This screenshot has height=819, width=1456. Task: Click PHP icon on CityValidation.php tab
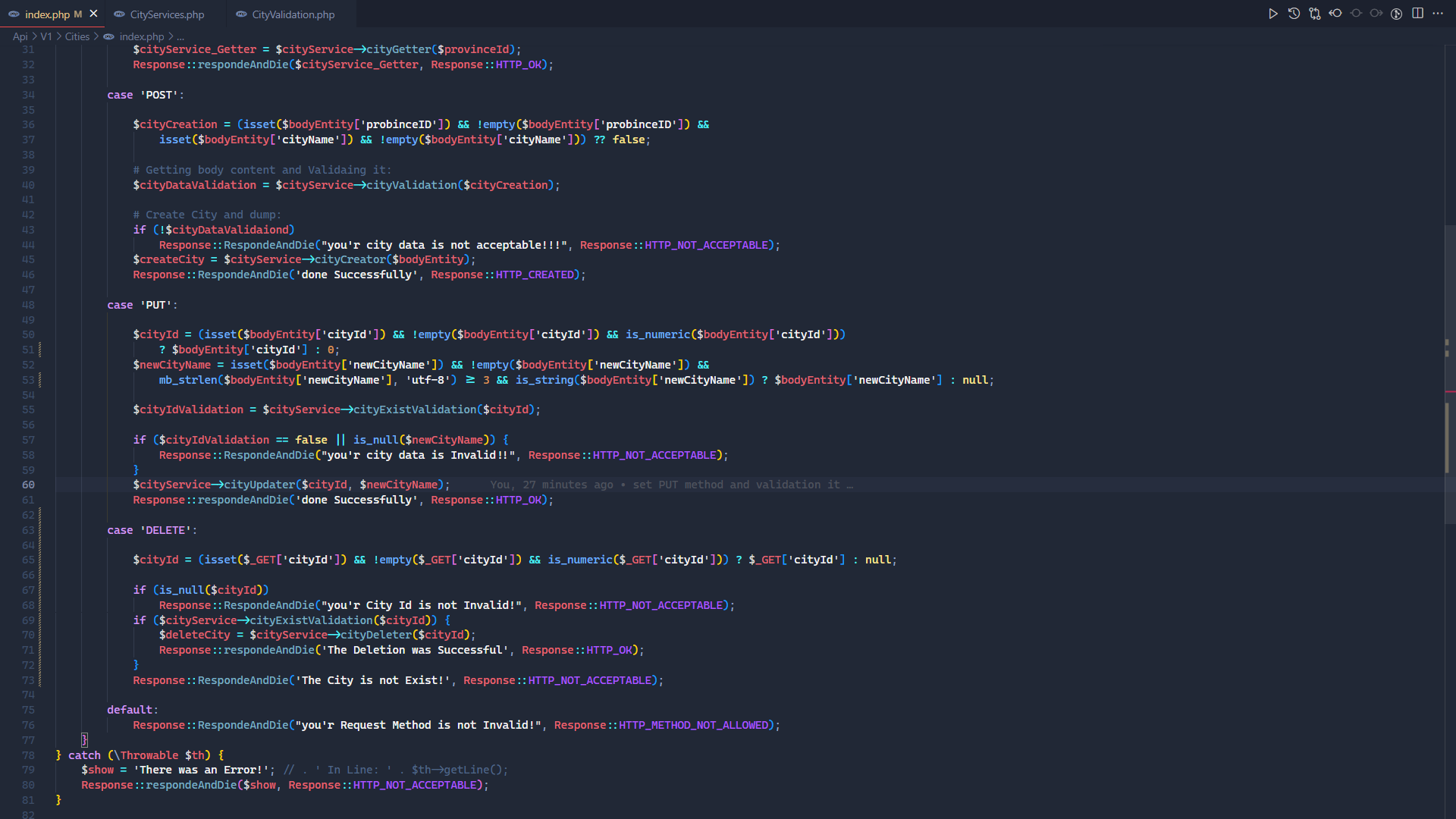241,14
